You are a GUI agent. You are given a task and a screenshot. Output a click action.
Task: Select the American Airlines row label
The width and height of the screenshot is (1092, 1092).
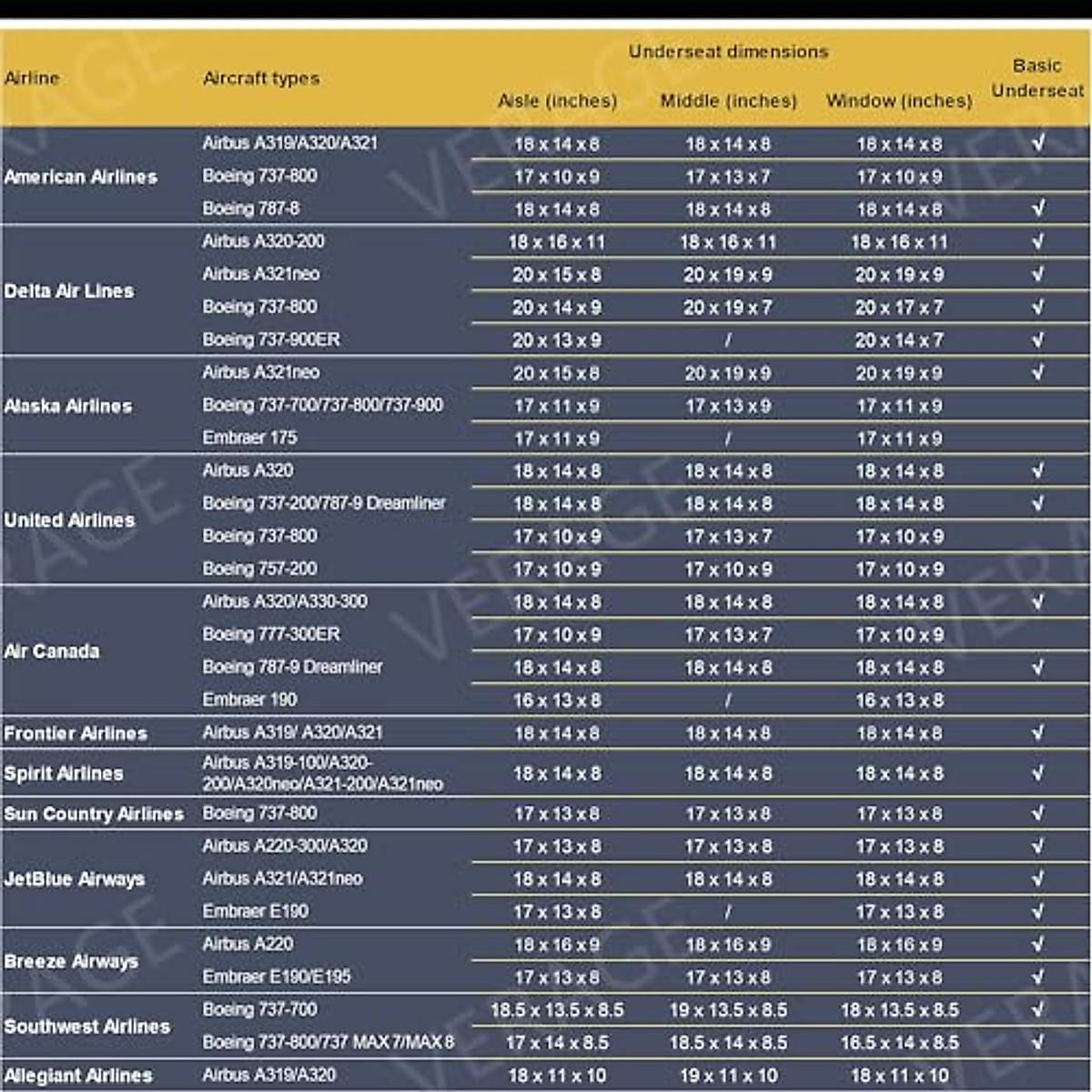pyautogui.click(x=81, y=177)
